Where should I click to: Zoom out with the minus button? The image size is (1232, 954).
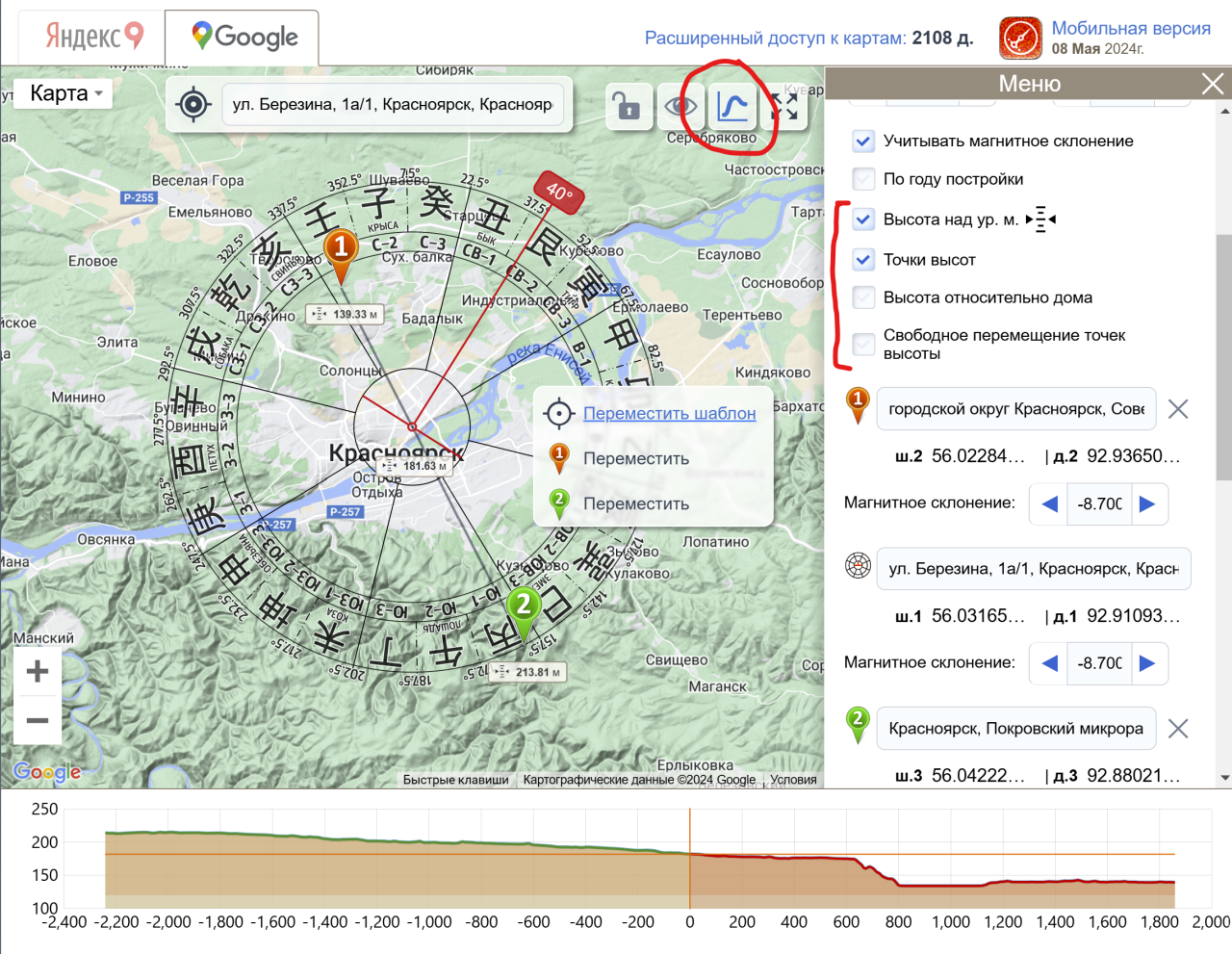tap(38, 720)
